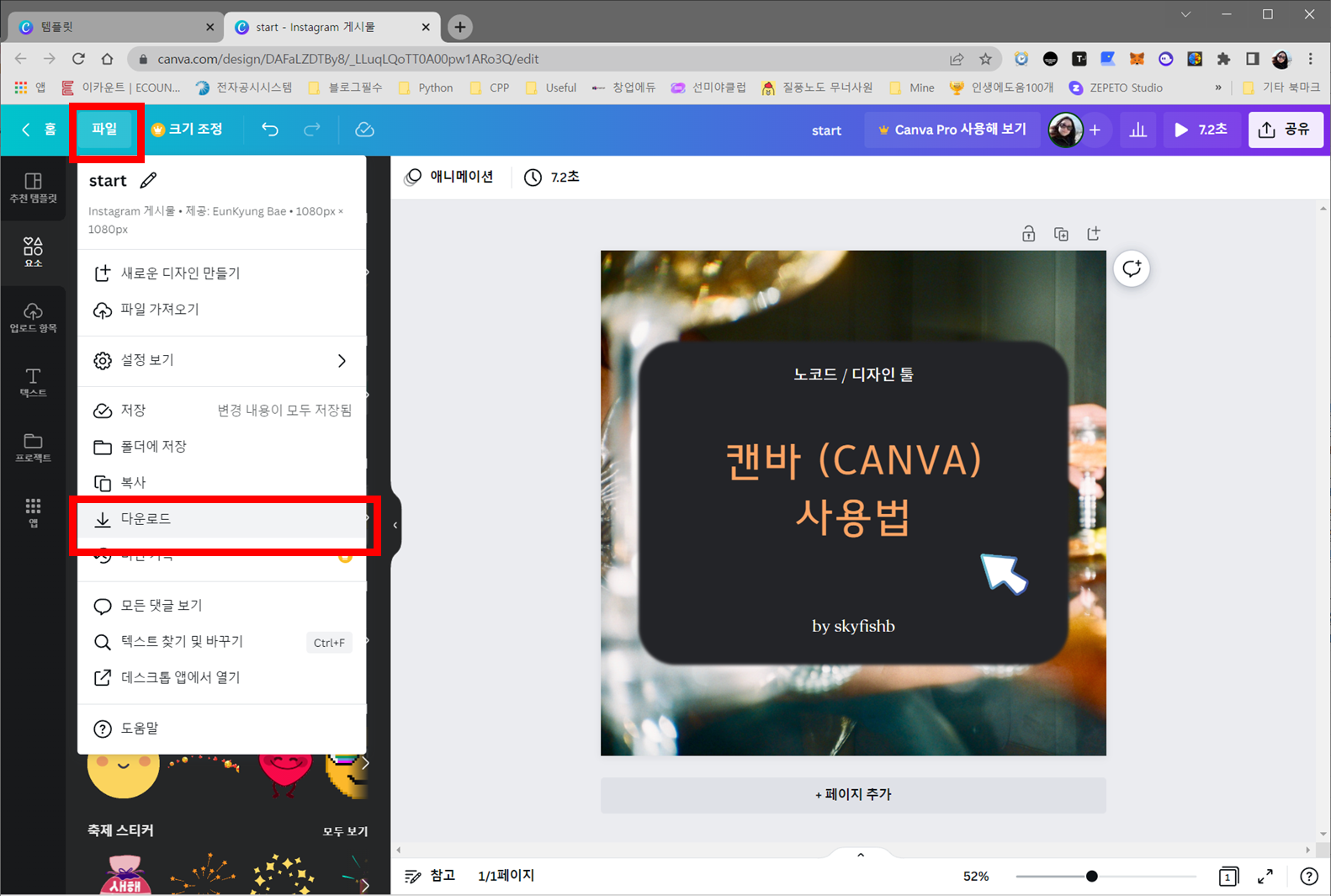Open ZEPETO Studio bookmark

[1116, 87]
